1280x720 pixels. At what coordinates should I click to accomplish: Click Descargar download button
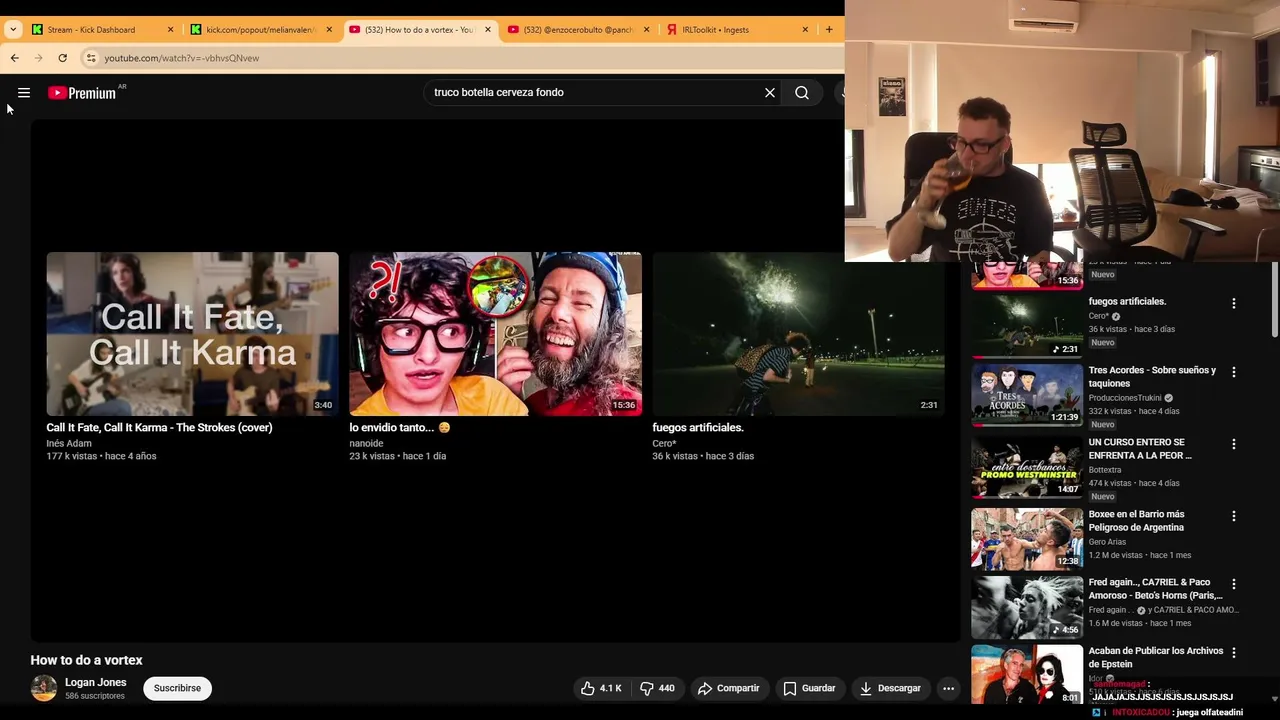890,688
